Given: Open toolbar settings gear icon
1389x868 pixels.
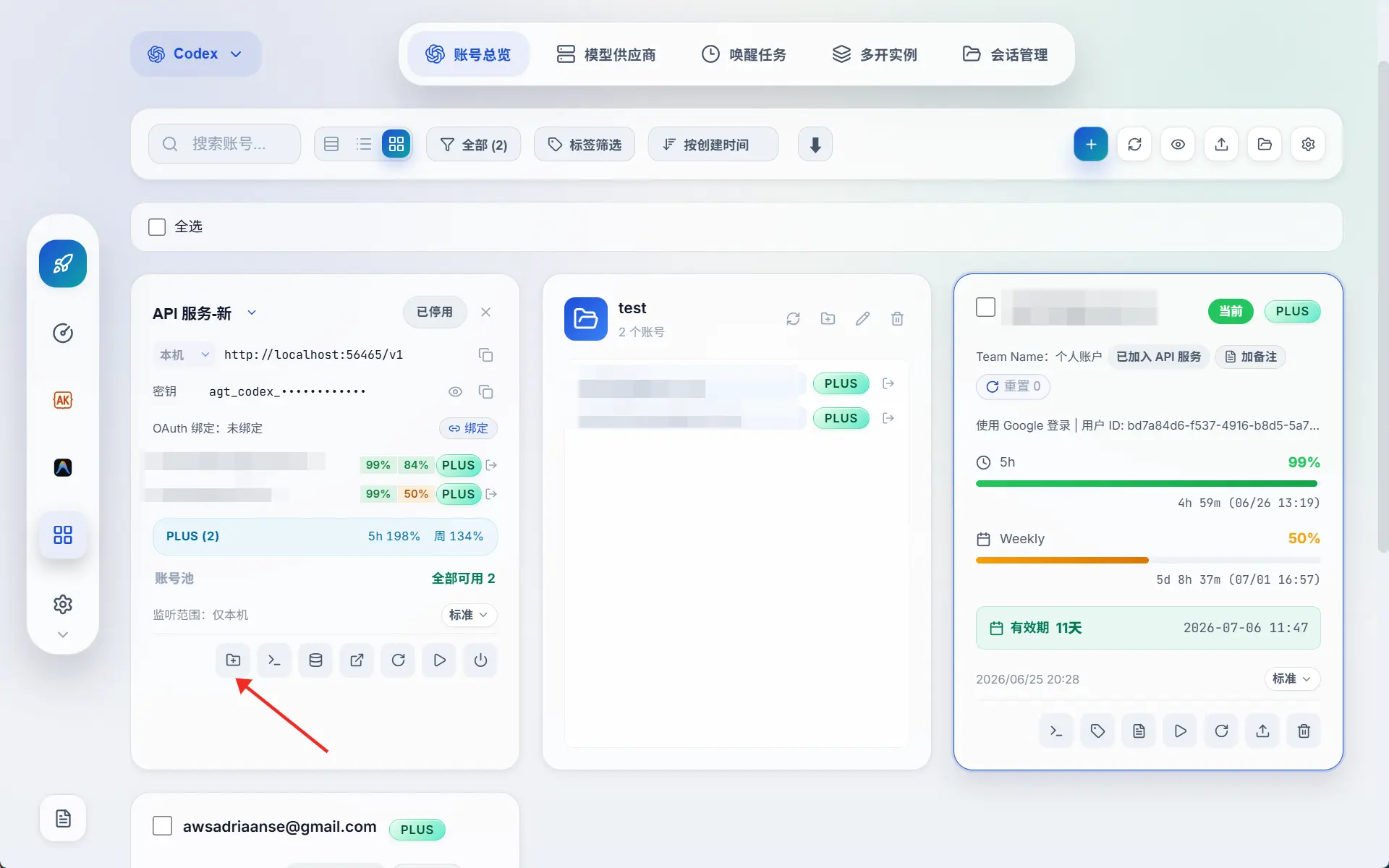Looking at the screenshot, I should tap(1308, 145).
